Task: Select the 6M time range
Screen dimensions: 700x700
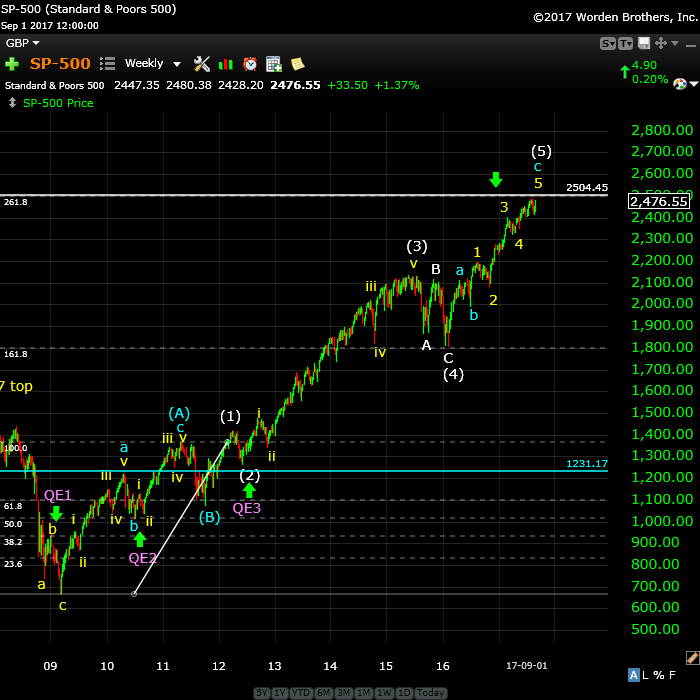Action: coord(323,692)
